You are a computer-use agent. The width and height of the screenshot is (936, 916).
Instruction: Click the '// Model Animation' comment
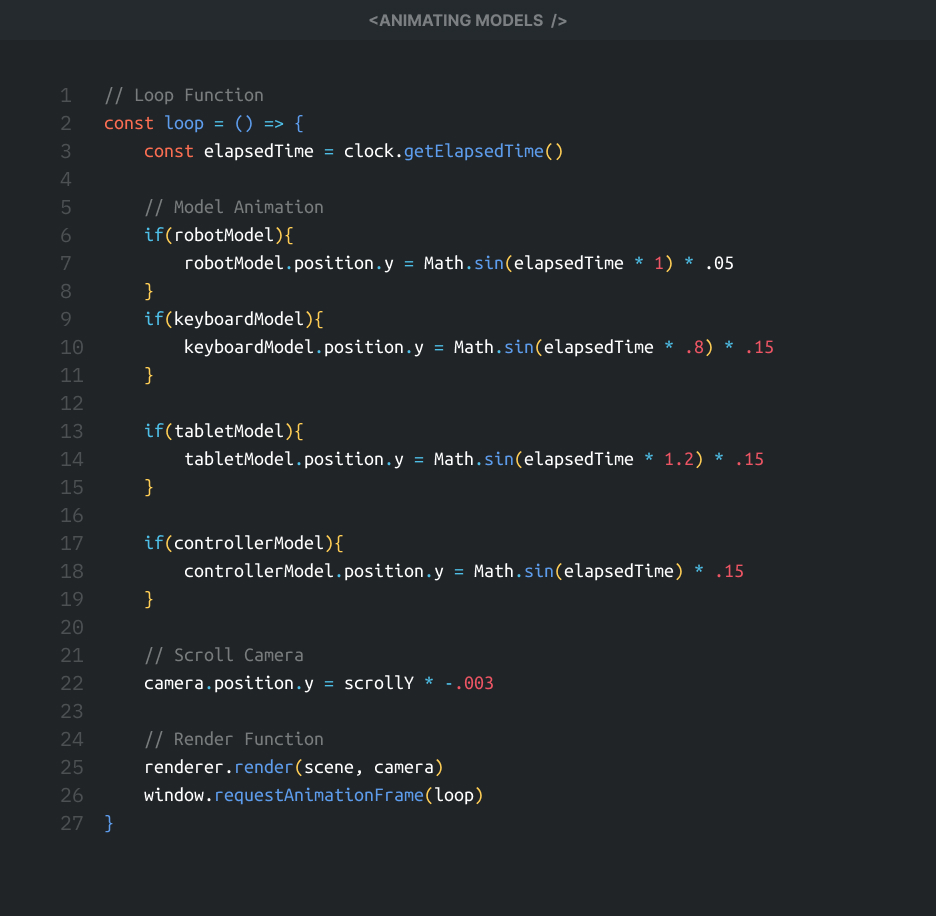point(233,207)
